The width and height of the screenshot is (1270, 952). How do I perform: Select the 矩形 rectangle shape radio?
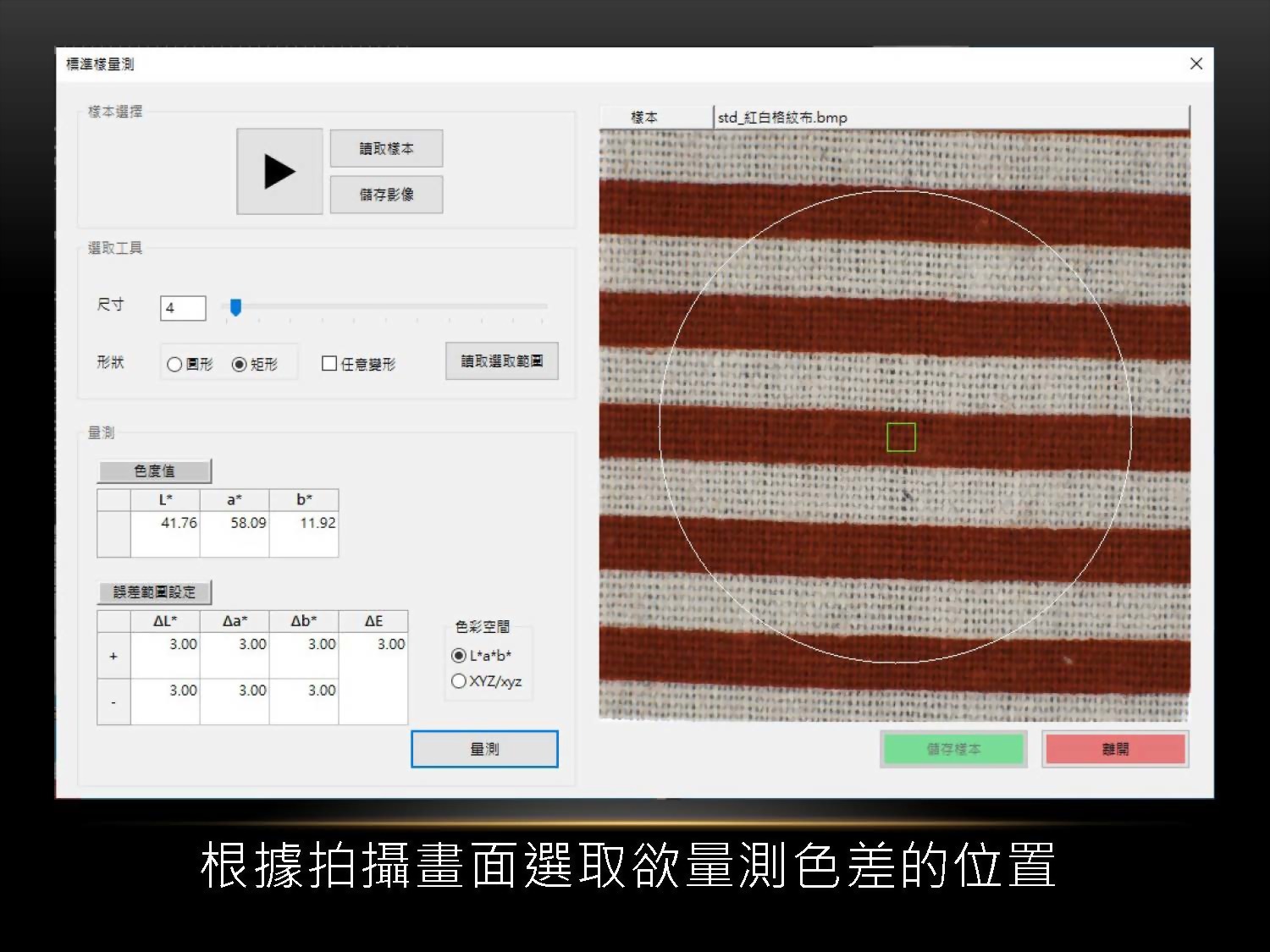pos(240,364)
